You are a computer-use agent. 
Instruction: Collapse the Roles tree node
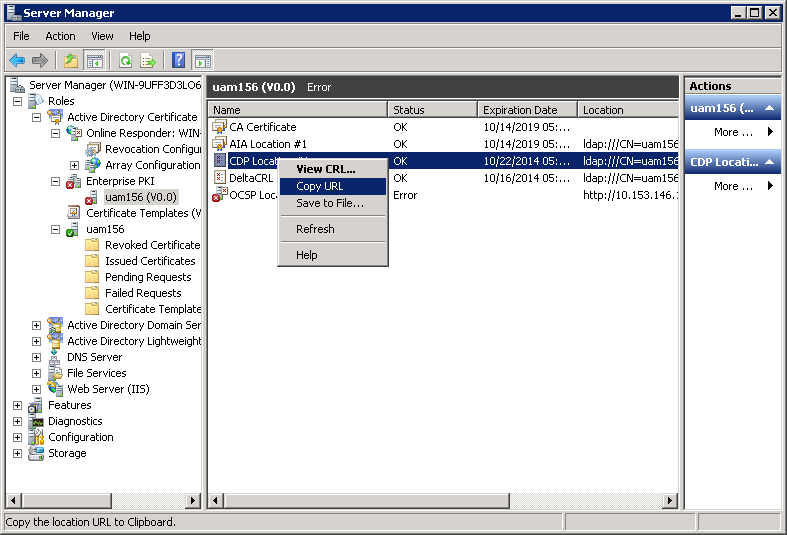(18, 101)
